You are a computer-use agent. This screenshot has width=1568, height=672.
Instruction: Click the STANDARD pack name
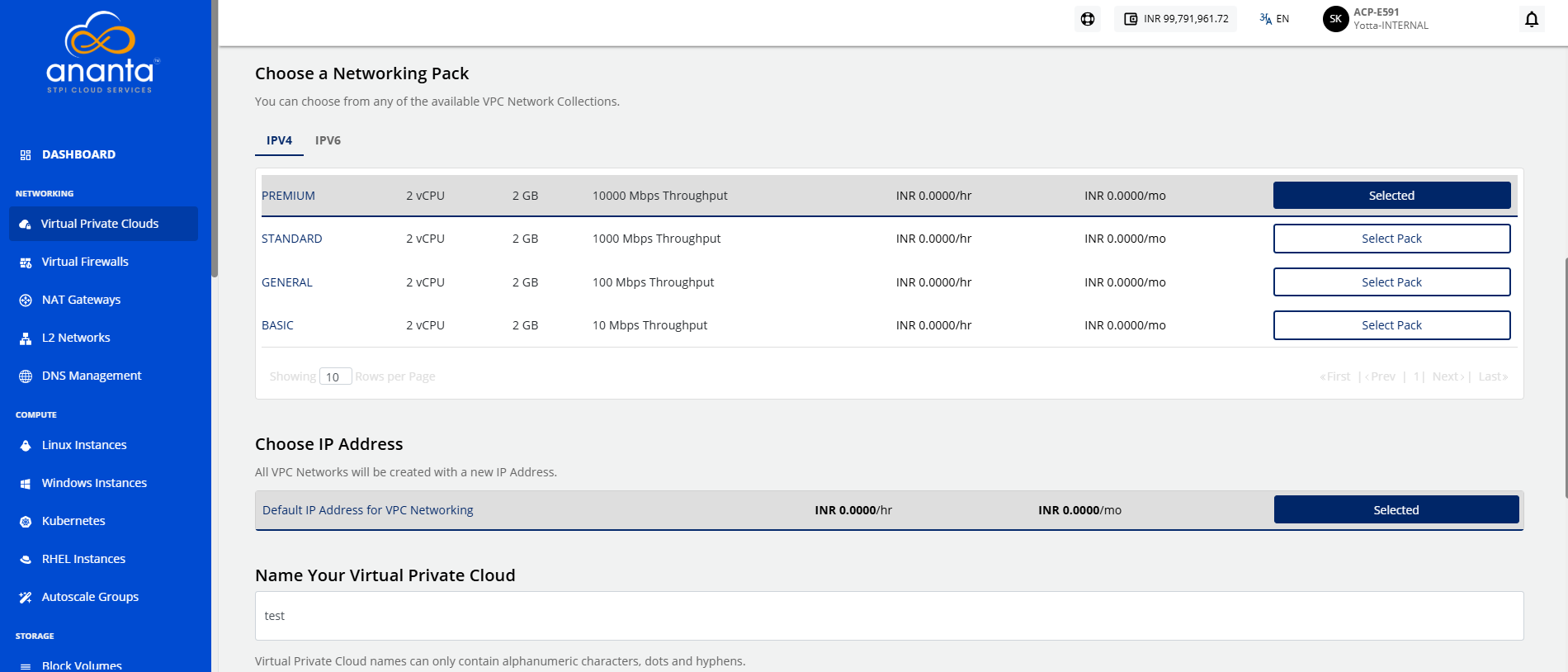(x=291, y=239)
